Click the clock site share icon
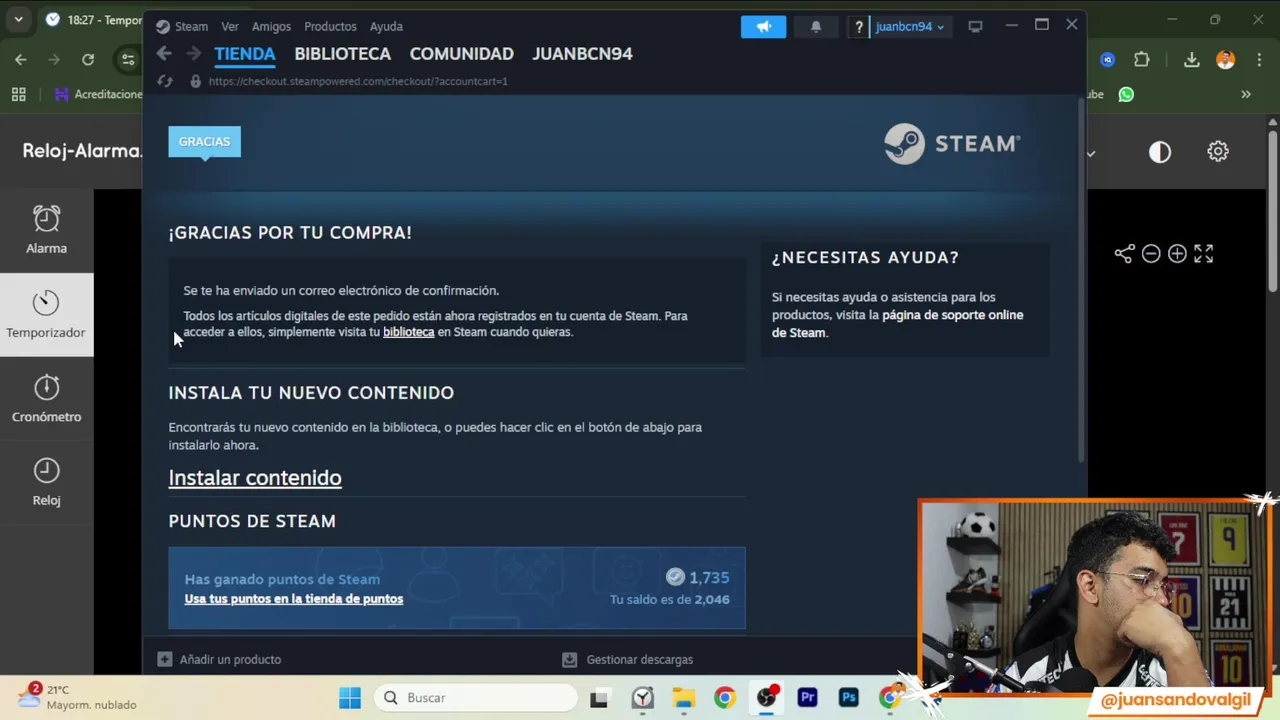 (x=1124, y=254)
